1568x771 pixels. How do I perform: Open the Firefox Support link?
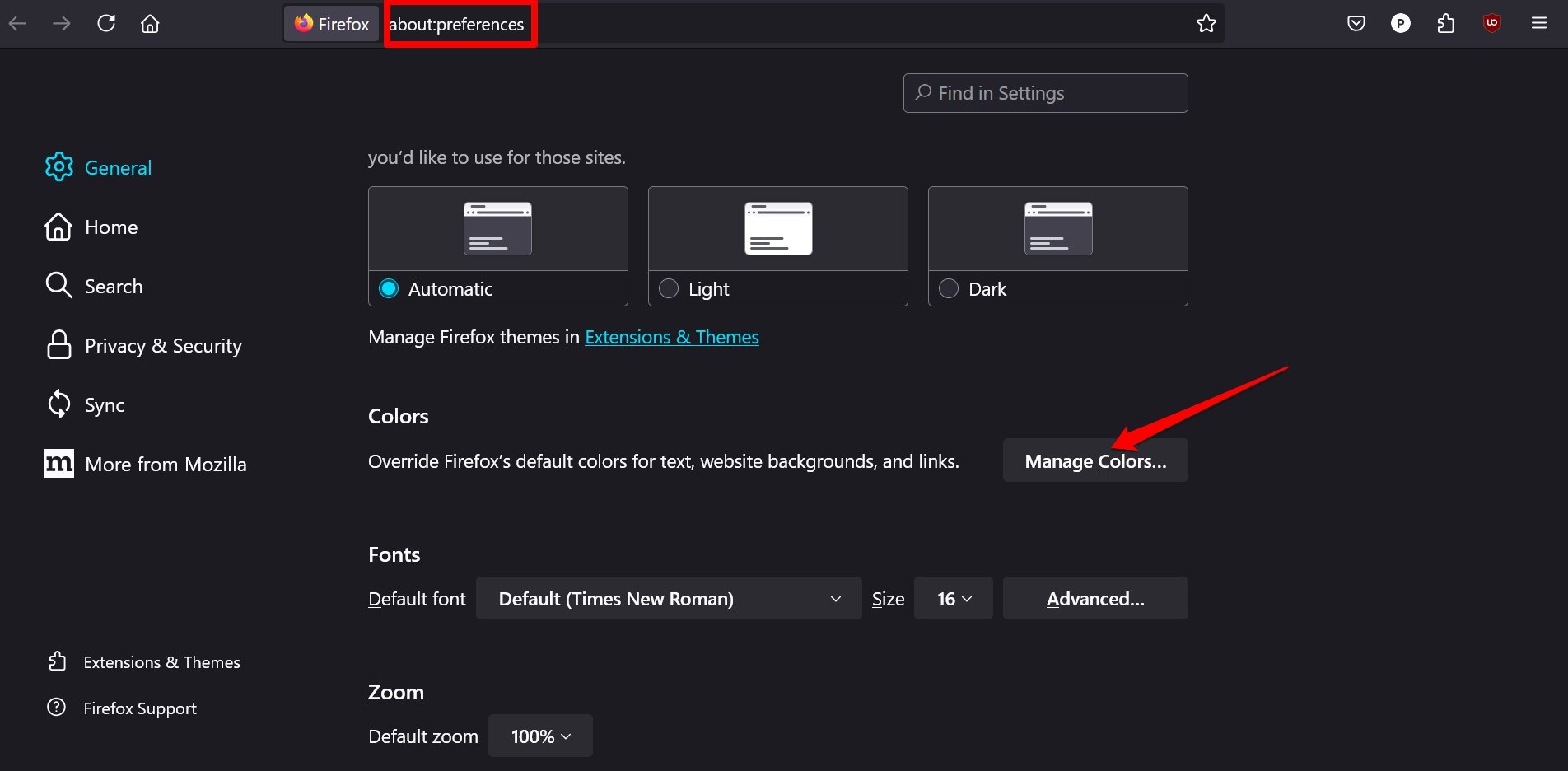coord(140,708)
